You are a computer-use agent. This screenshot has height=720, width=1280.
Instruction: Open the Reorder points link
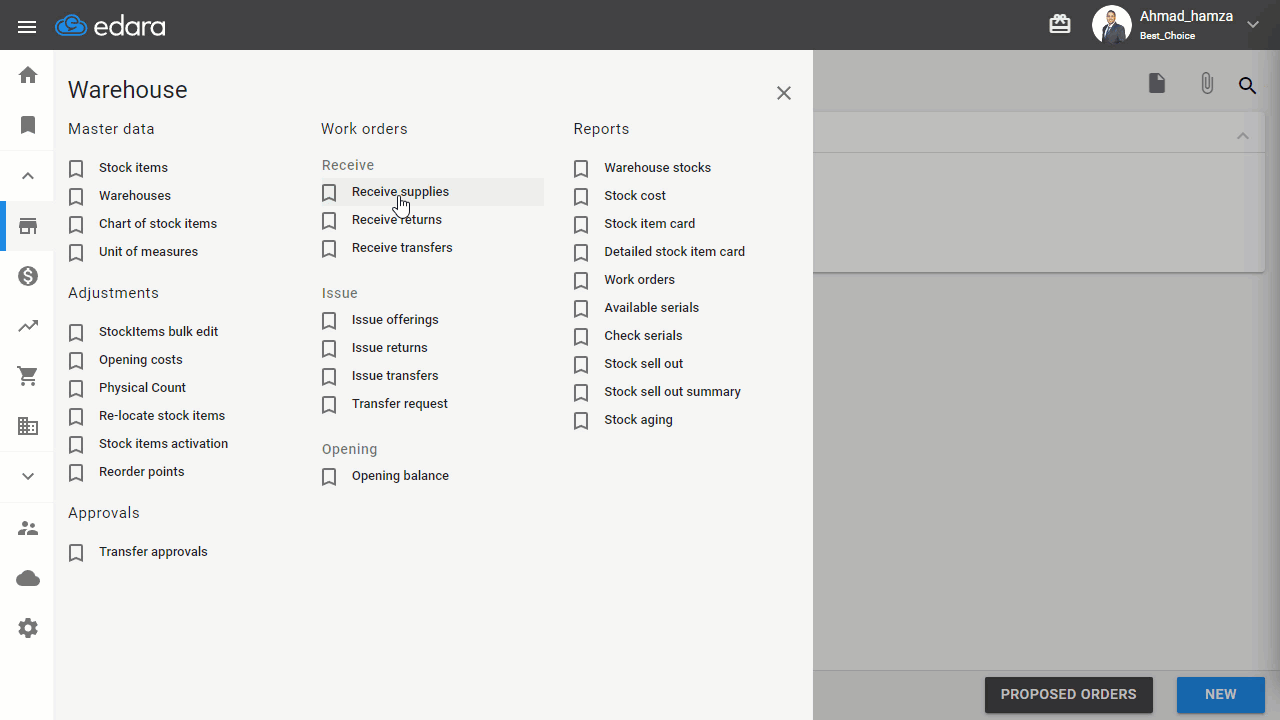141,472
